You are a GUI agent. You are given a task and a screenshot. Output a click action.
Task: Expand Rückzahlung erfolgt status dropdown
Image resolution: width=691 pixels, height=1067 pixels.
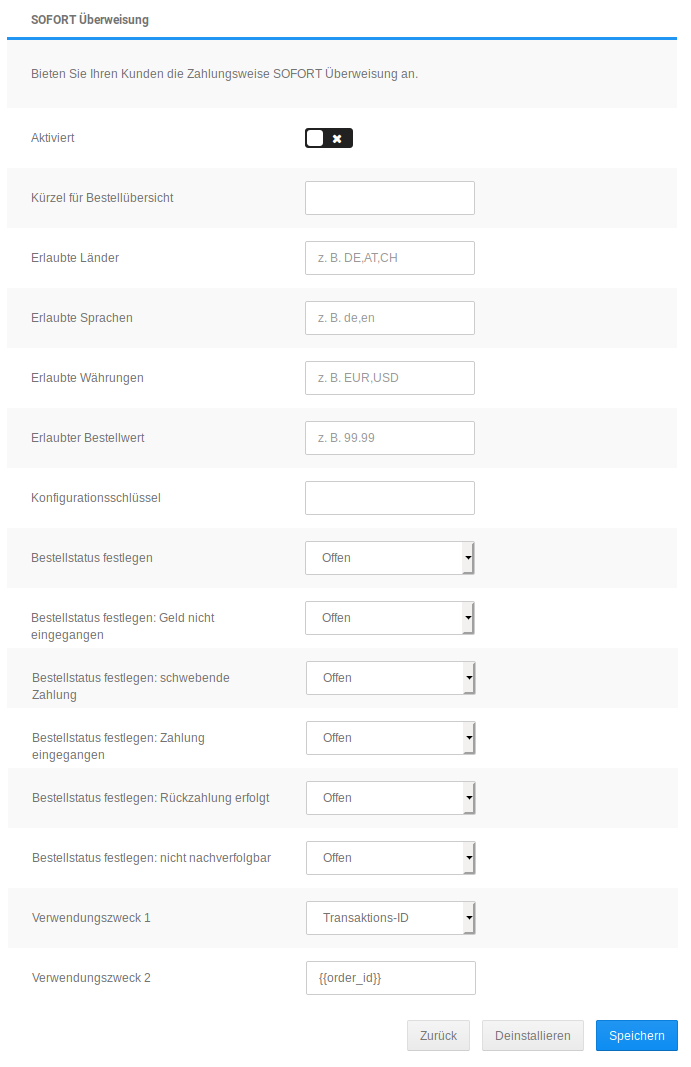pyautogui.click(x=390, y=798)
